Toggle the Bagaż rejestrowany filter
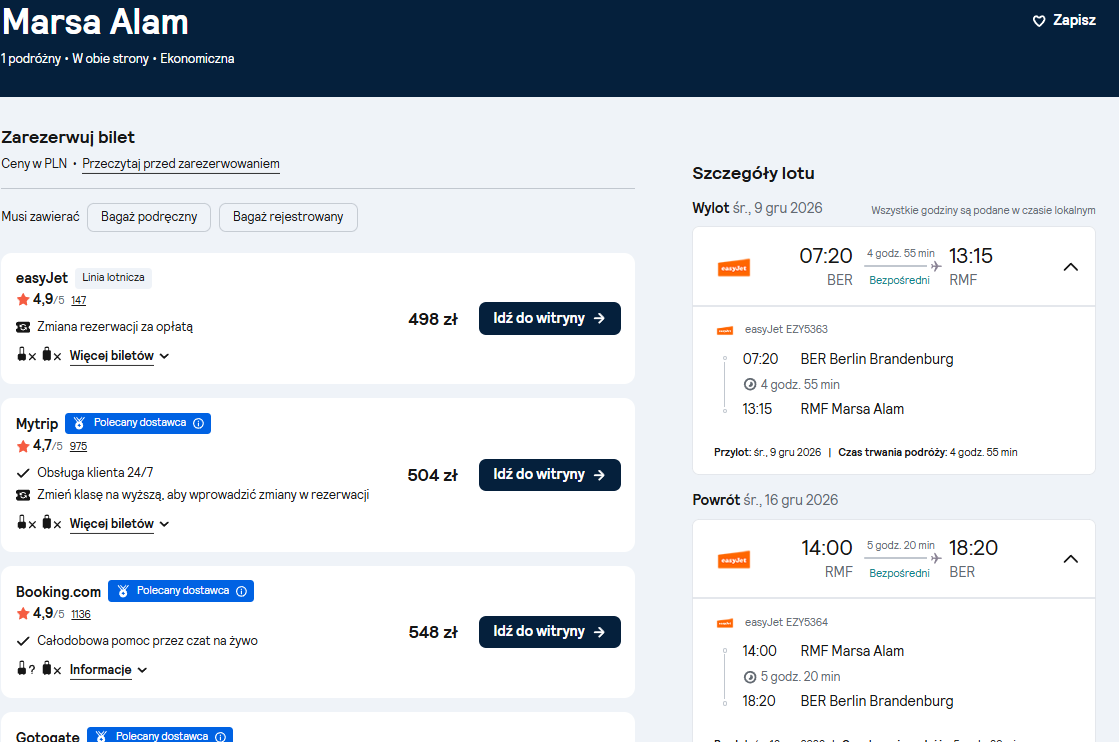 pyautogui.click(x=288, y=217)
